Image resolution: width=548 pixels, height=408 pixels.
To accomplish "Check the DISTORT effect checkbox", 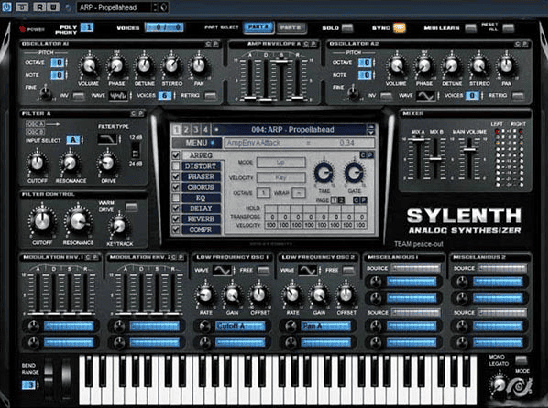I will point(176,166).
